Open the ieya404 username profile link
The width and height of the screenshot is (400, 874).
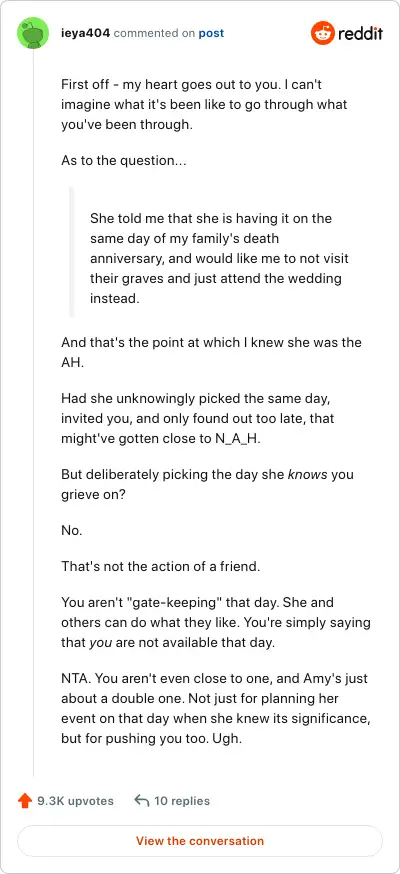(86, 33)
